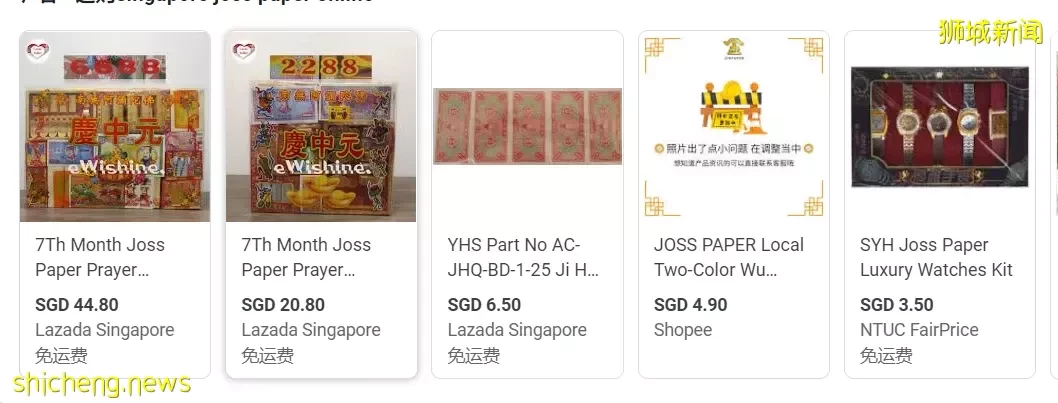The width and height of the screenshot is (1058, 403).
Task: Click the heart logo on the 2288 product image
Action: 244,51
